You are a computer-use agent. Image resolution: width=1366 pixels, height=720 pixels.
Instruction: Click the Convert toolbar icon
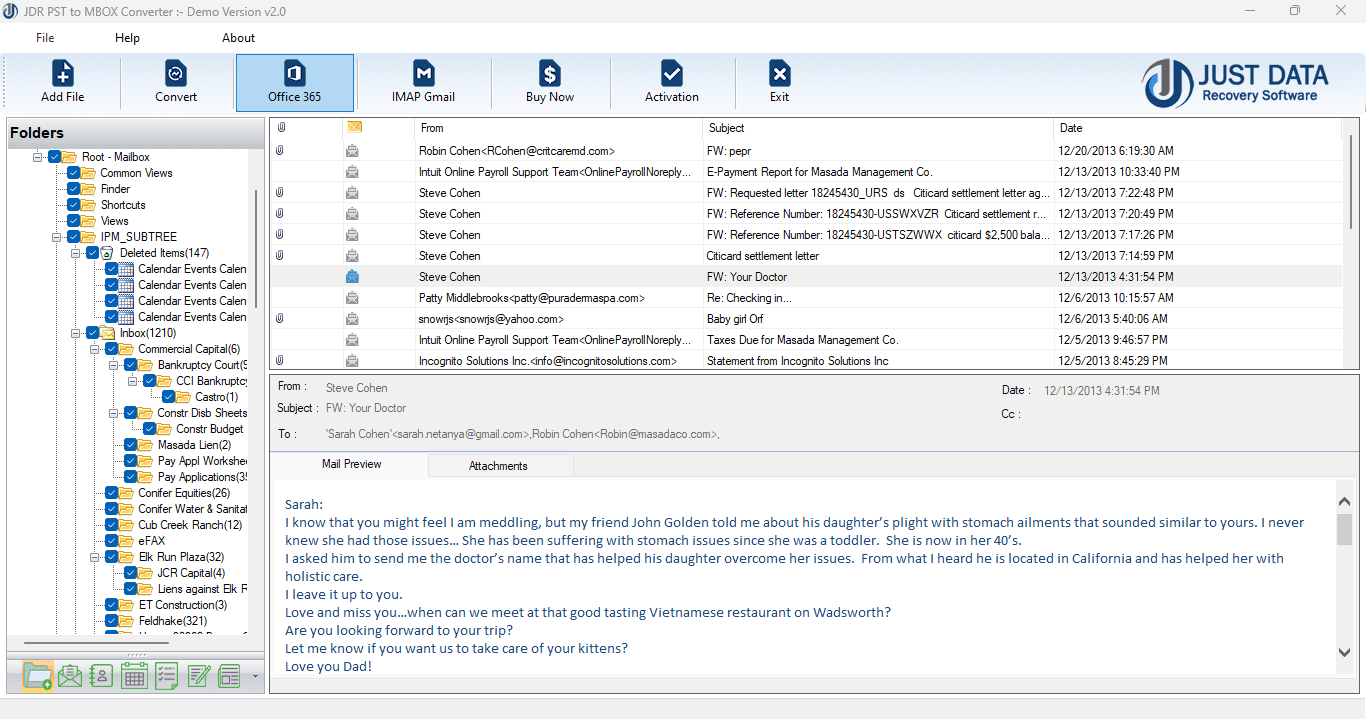pyautogui.click(x=175, y=81)
